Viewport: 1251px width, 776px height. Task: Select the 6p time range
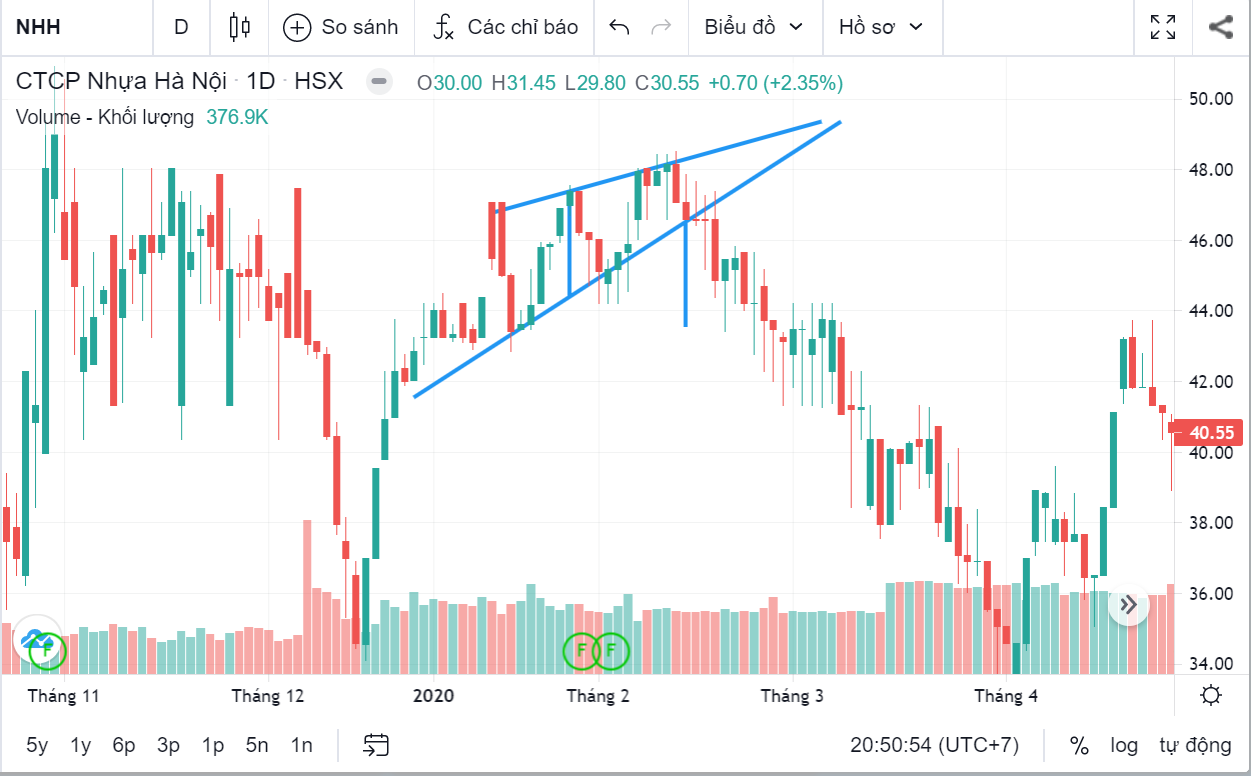point(124,745)
